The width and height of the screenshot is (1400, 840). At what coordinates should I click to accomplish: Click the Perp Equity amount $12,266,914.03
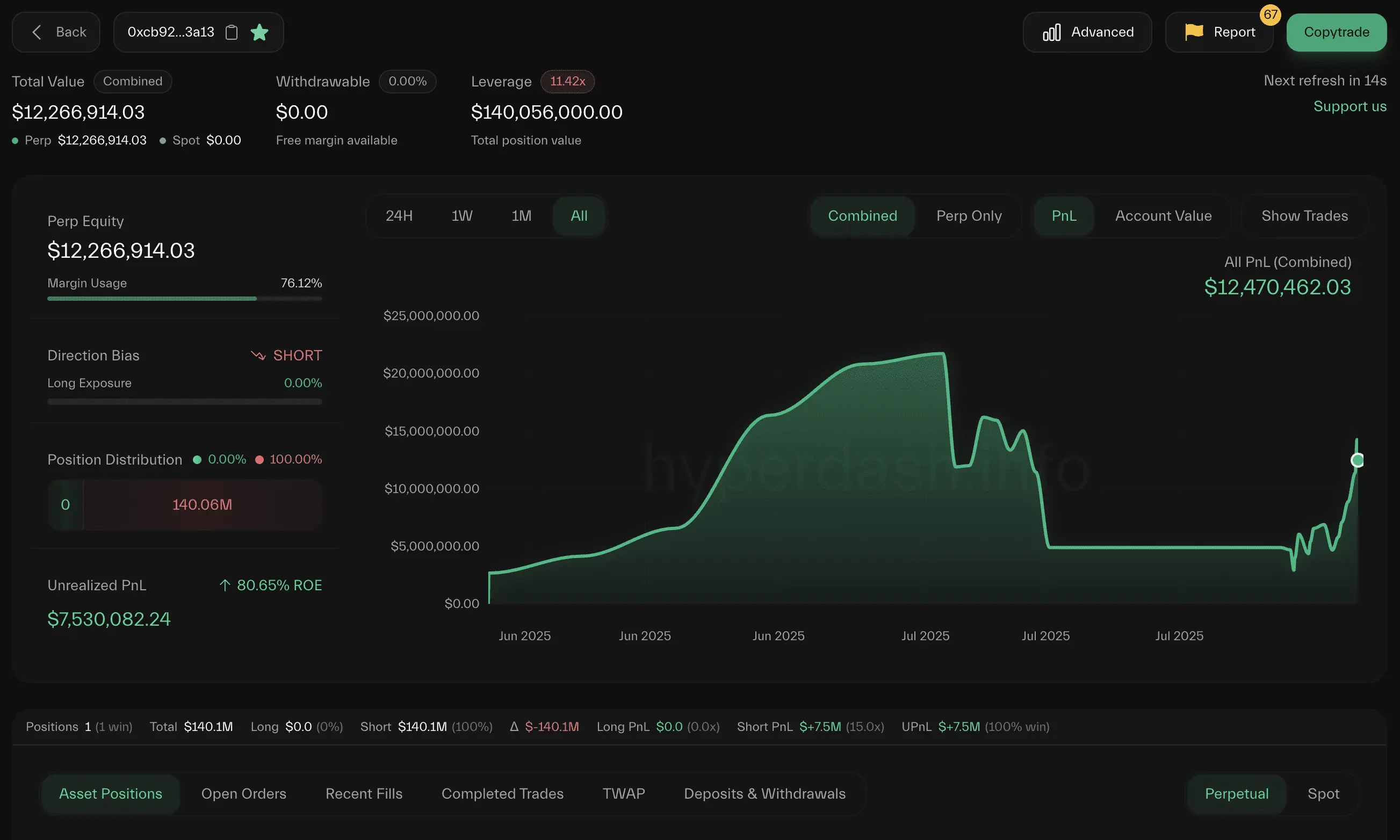point(120,251)
